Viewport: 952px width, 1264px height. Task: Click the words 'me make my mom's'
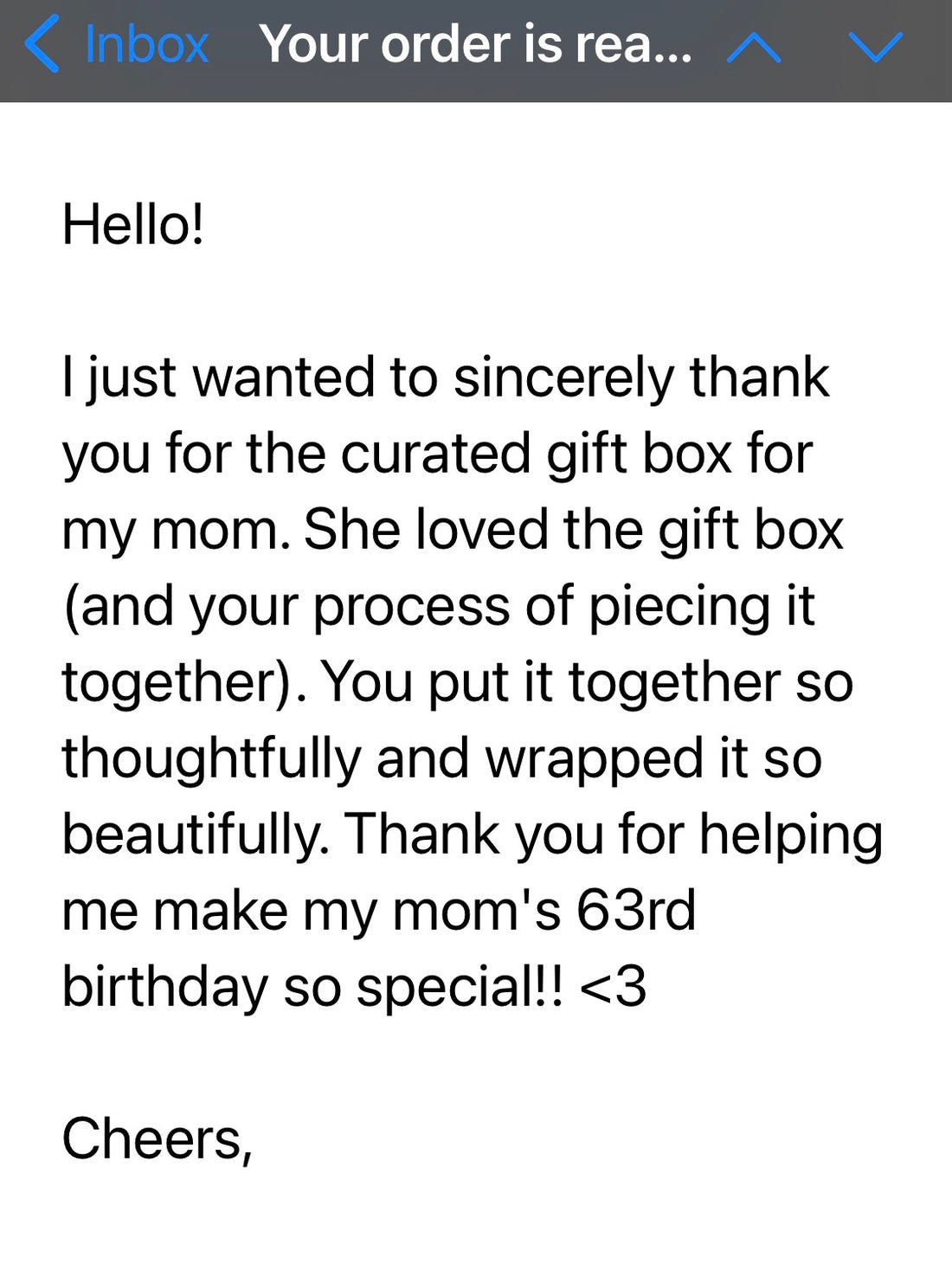[312, 913]
